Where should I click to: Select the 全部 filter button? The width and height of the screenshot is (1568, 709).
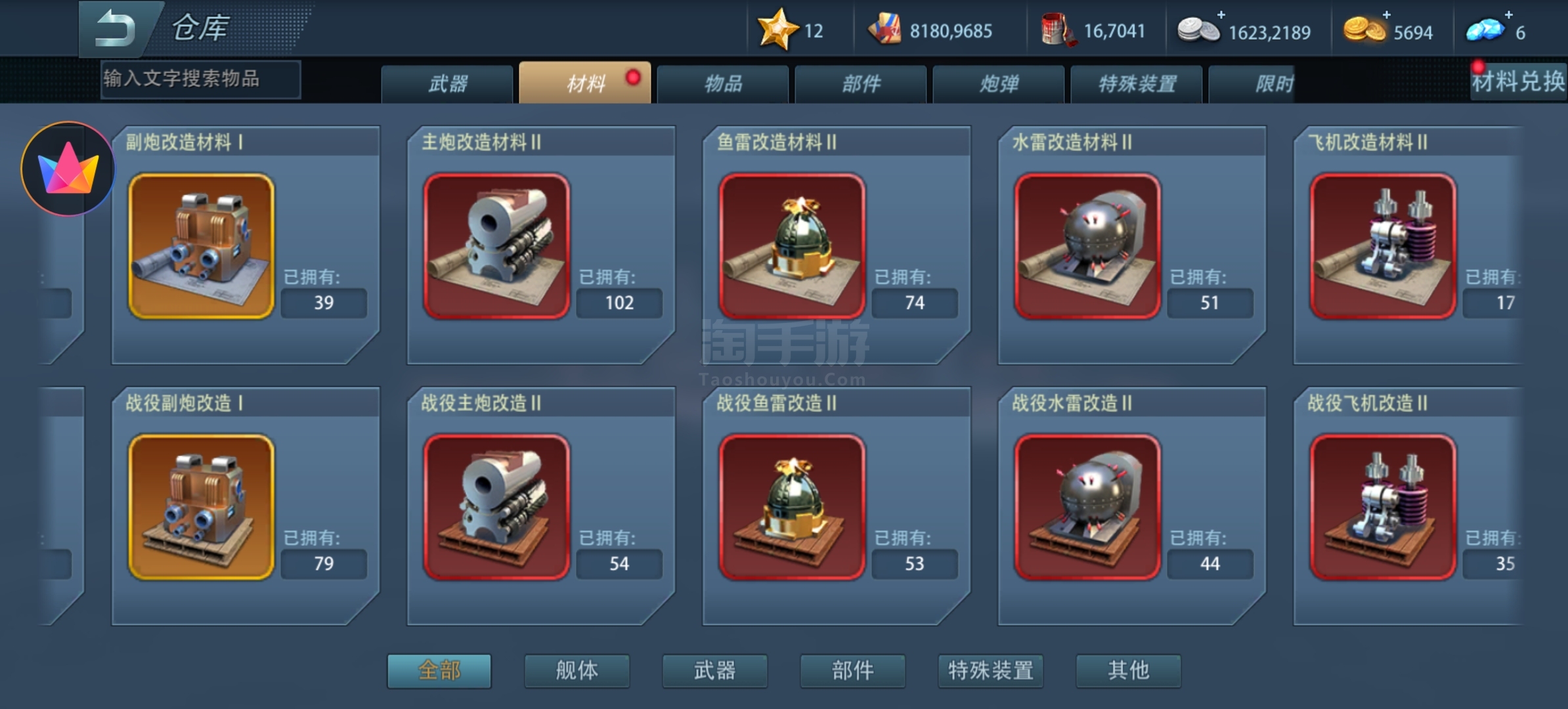tap(439, 671)
